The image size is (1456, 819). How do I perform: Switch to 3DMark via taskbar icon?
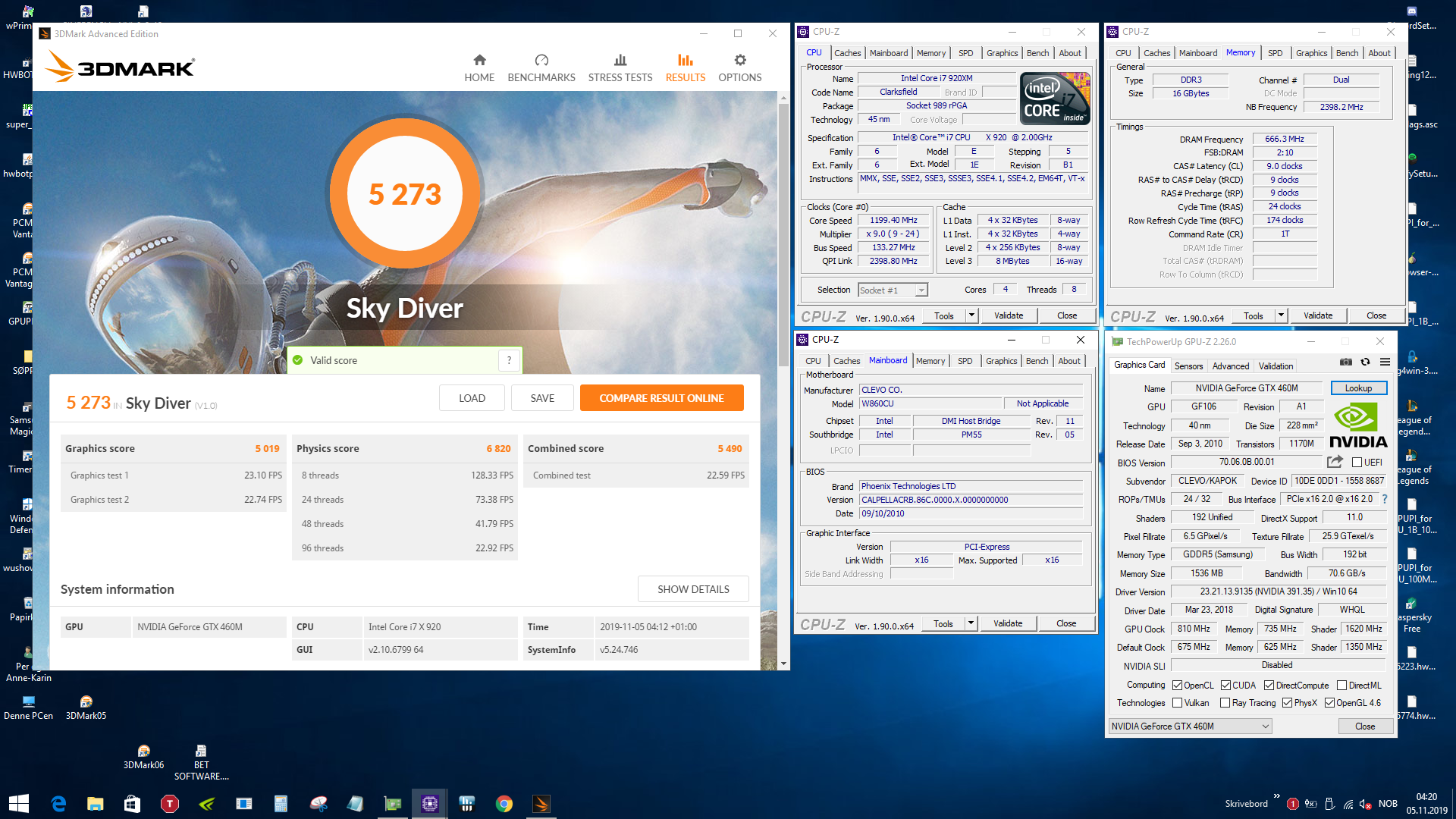click(x=541, y=804)
